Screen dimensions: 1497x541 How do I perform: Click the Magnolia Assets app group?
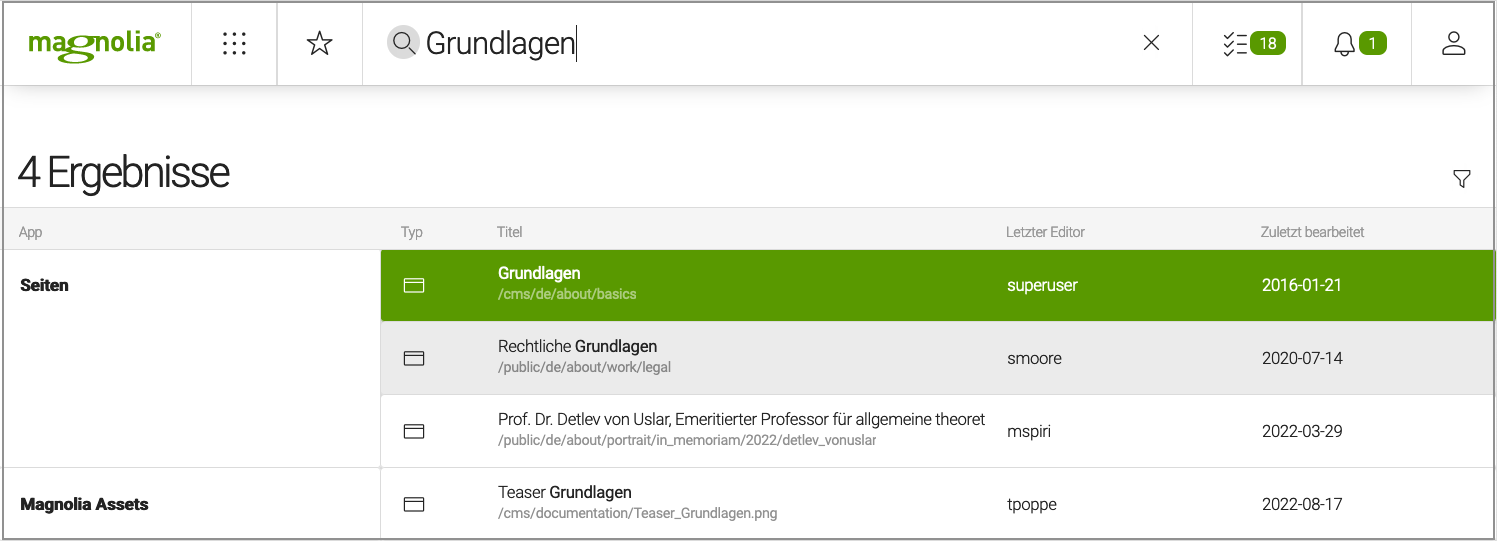point(84,505)
